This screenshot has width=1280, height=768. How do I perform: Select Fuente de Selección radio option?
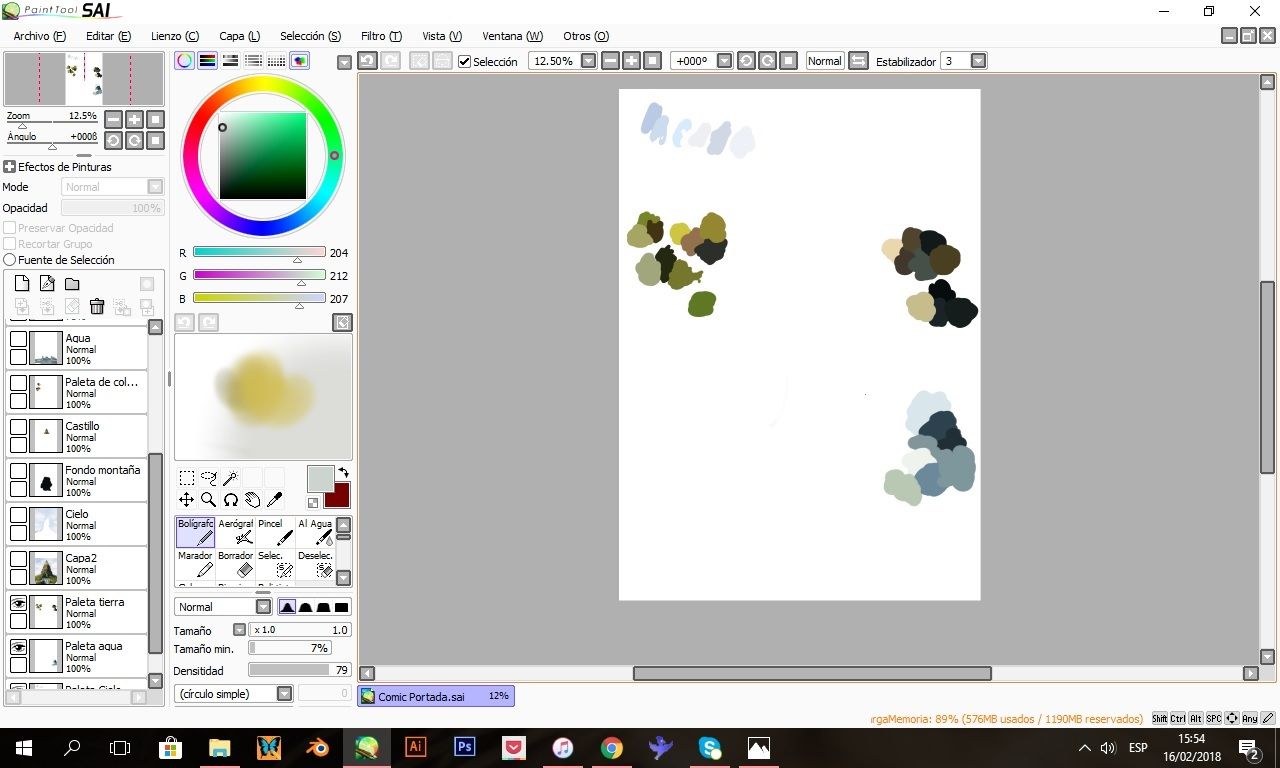[x=10, y=260]
